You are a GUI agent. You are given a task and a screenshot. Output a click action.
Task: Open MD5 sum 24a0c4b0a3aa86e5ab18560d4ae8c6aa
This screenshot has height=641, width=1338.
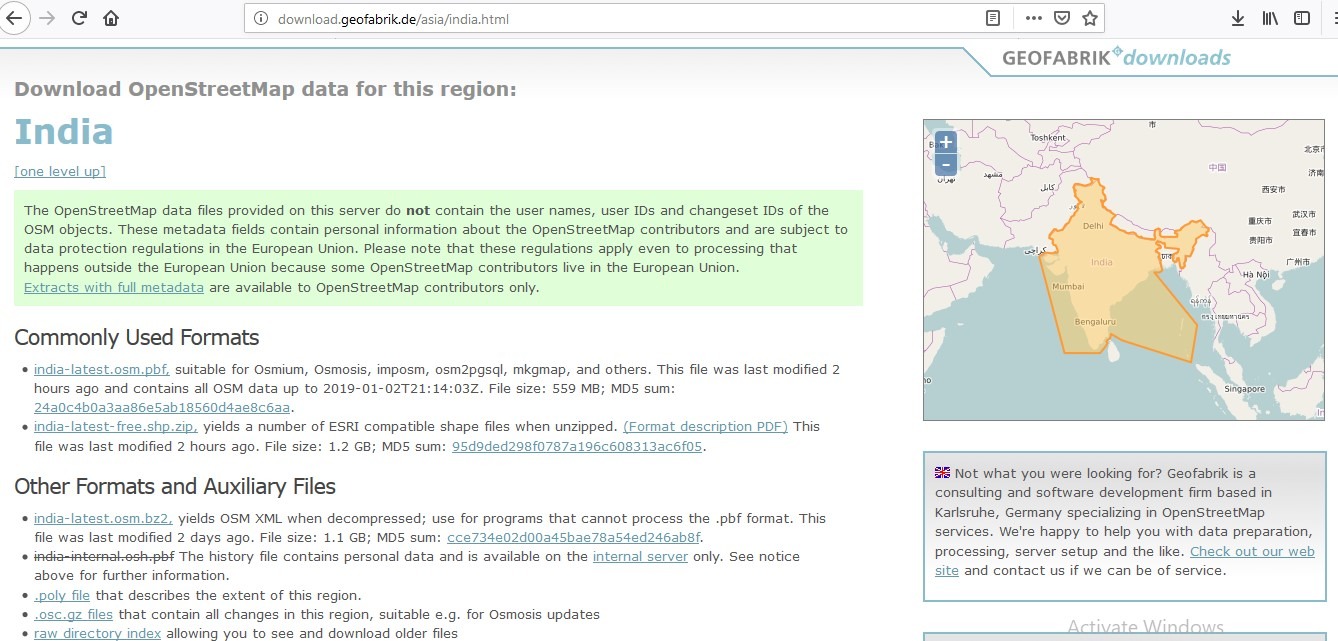(162, 407)
